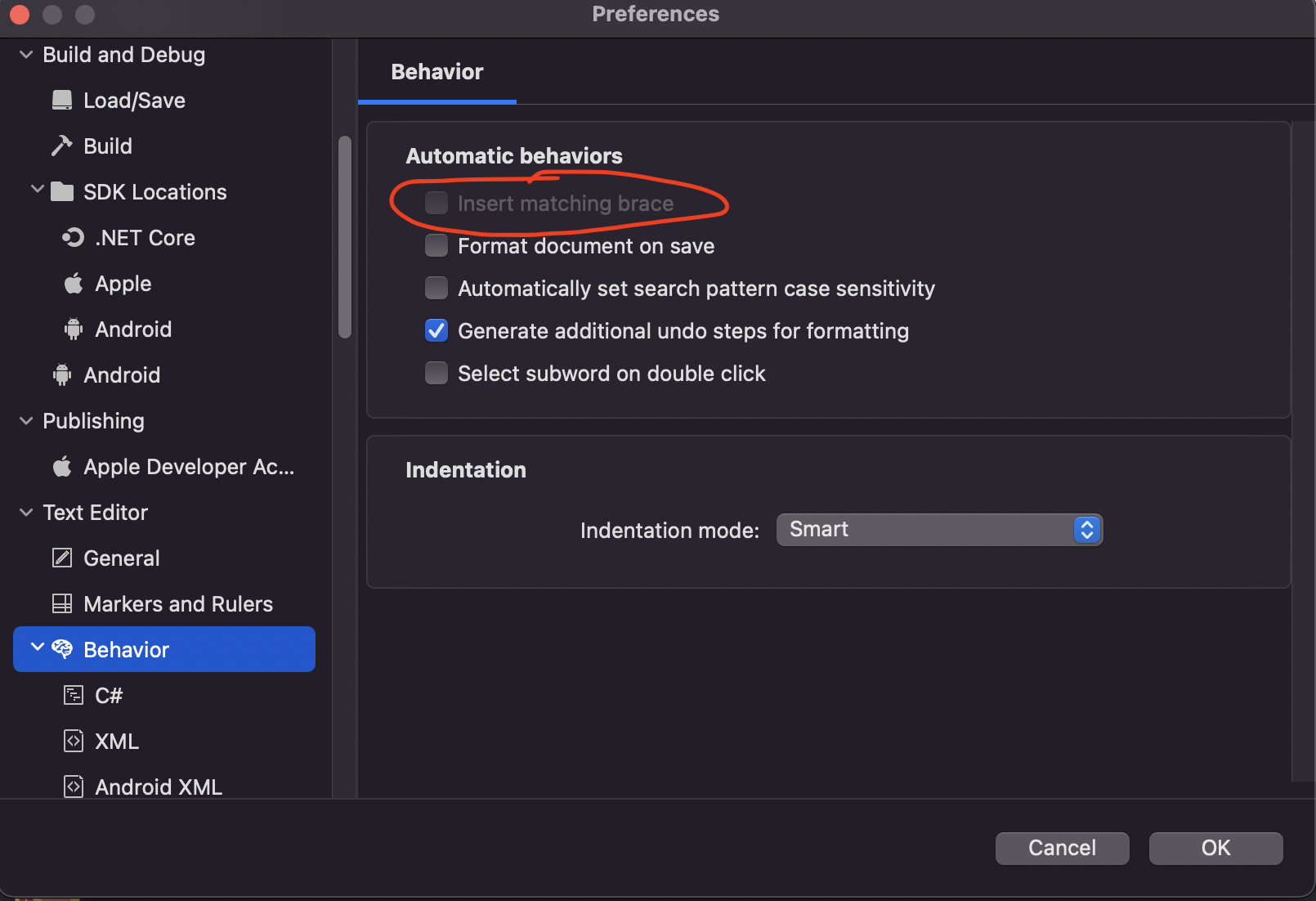Uncheck Generate additional undo steps for formatting

point(436,331)
